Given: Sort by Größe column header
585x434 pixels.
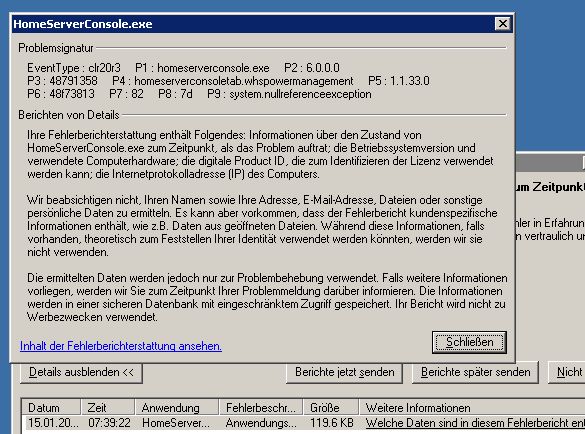Looking at the screenshot, I should tap(331, 408).
